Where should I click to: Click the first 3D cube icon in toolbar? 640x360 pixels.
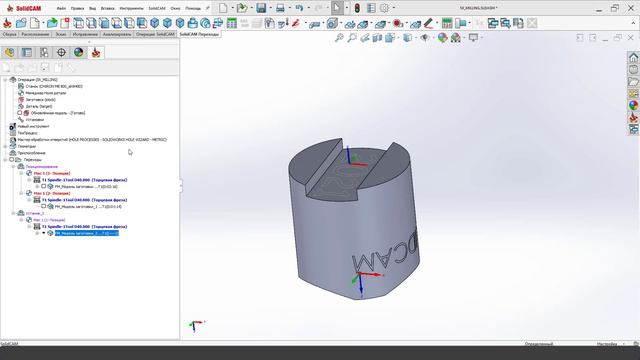pos(155,23)
